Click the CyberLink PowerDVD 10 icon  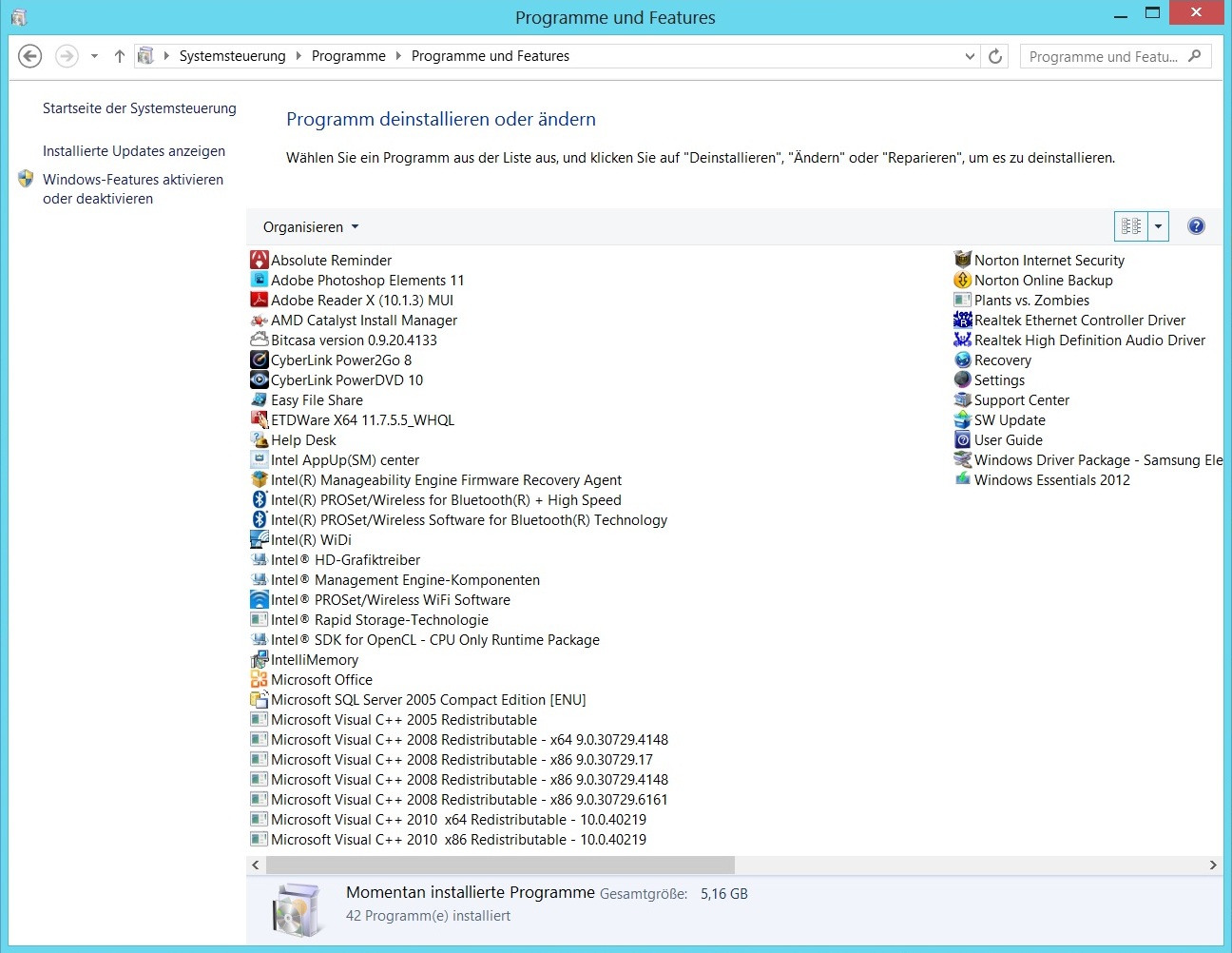[260, 379]
